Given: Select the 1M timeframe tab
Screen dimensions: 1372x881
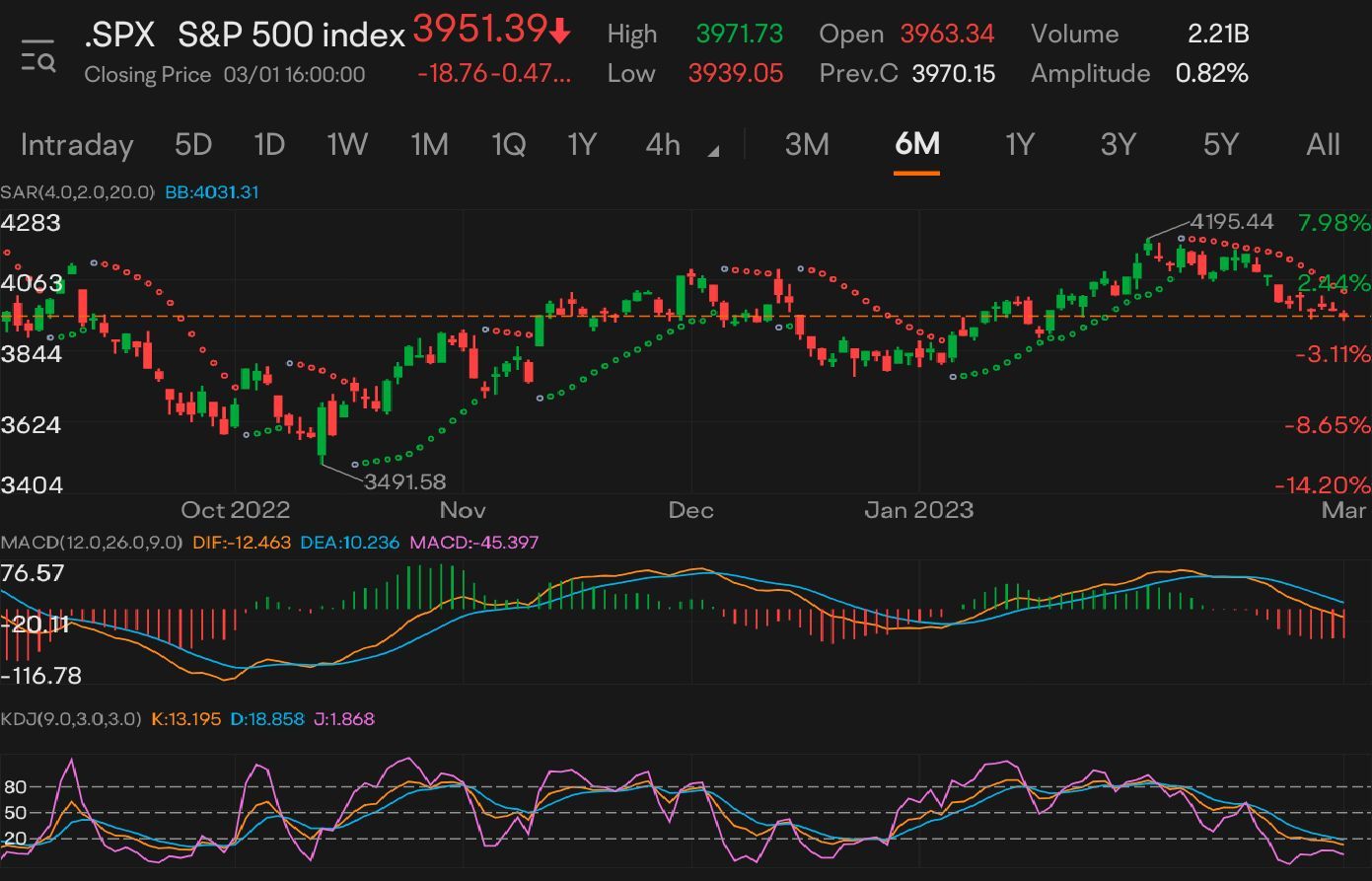Looking at the screenshot, I should click(429, 145).
